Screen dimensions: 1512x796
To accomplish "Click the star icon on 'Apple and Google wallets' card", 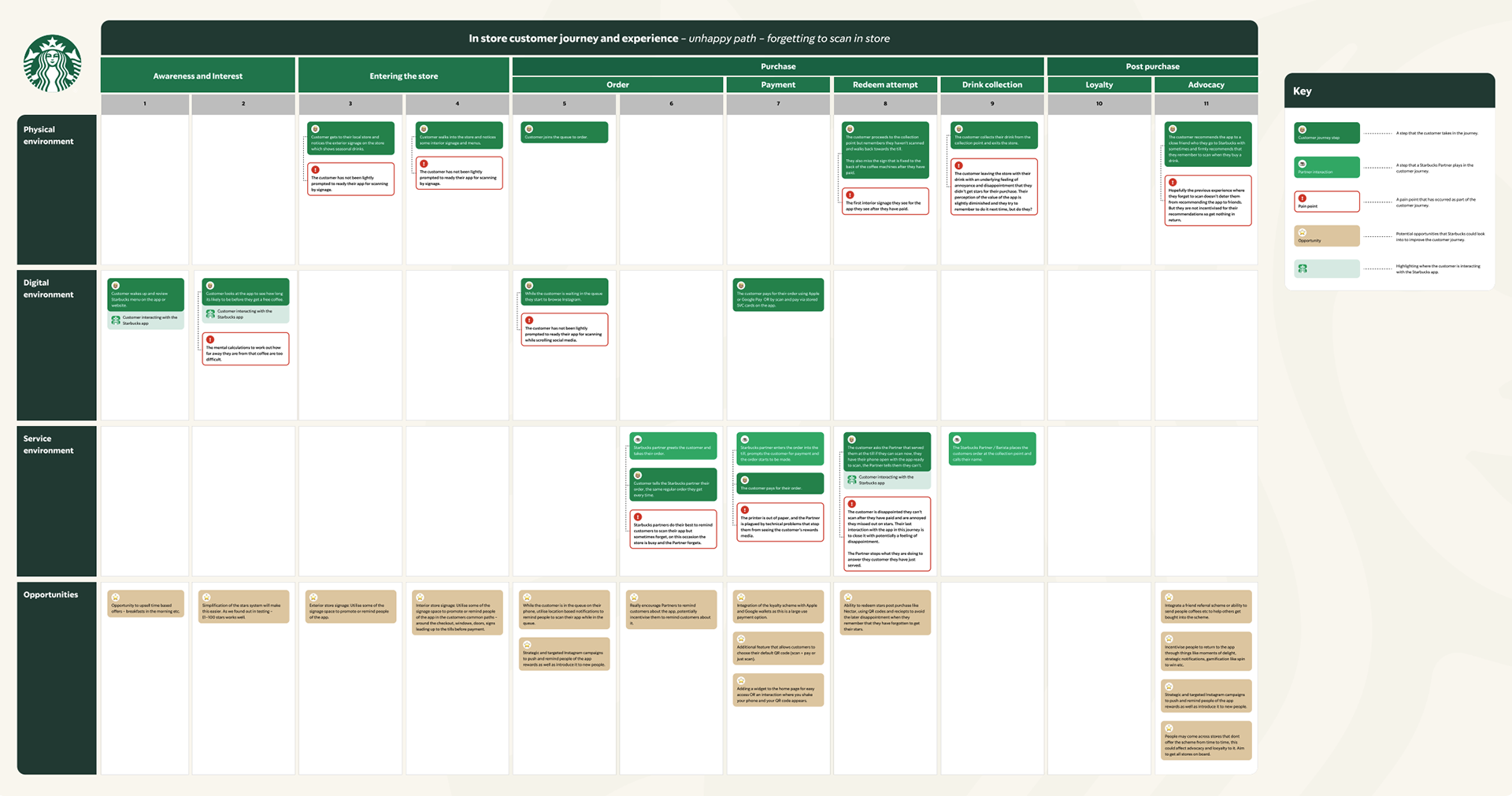I will pyautogui.click(x=741, y=598).
